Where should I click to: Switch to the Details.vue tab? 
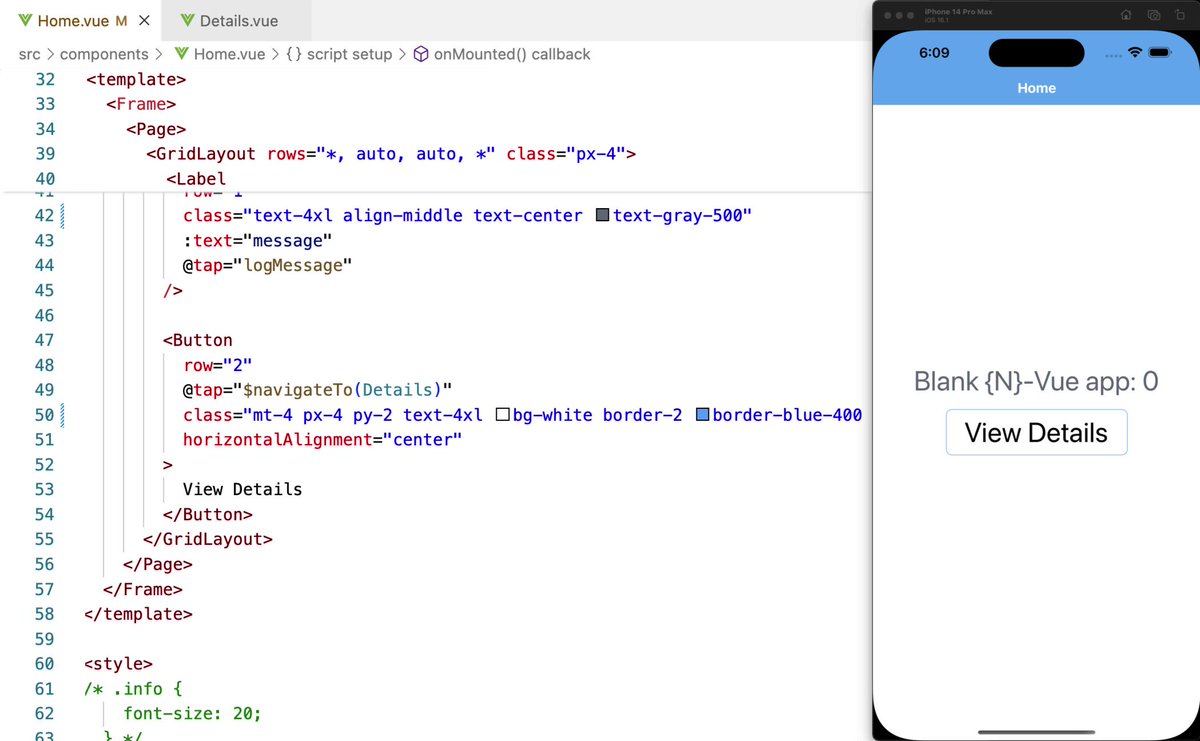coord(238,21)
